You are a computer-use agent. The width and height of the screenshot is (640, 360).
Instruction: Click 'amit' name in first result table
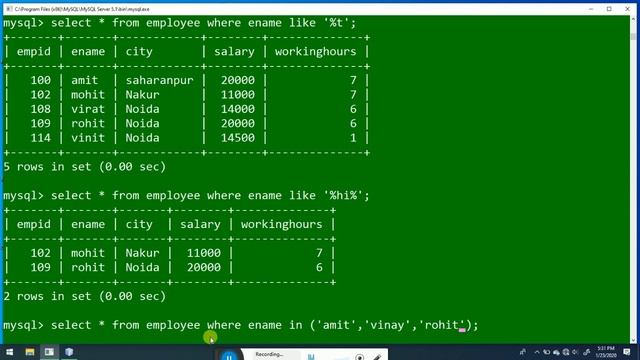(84, 80)
